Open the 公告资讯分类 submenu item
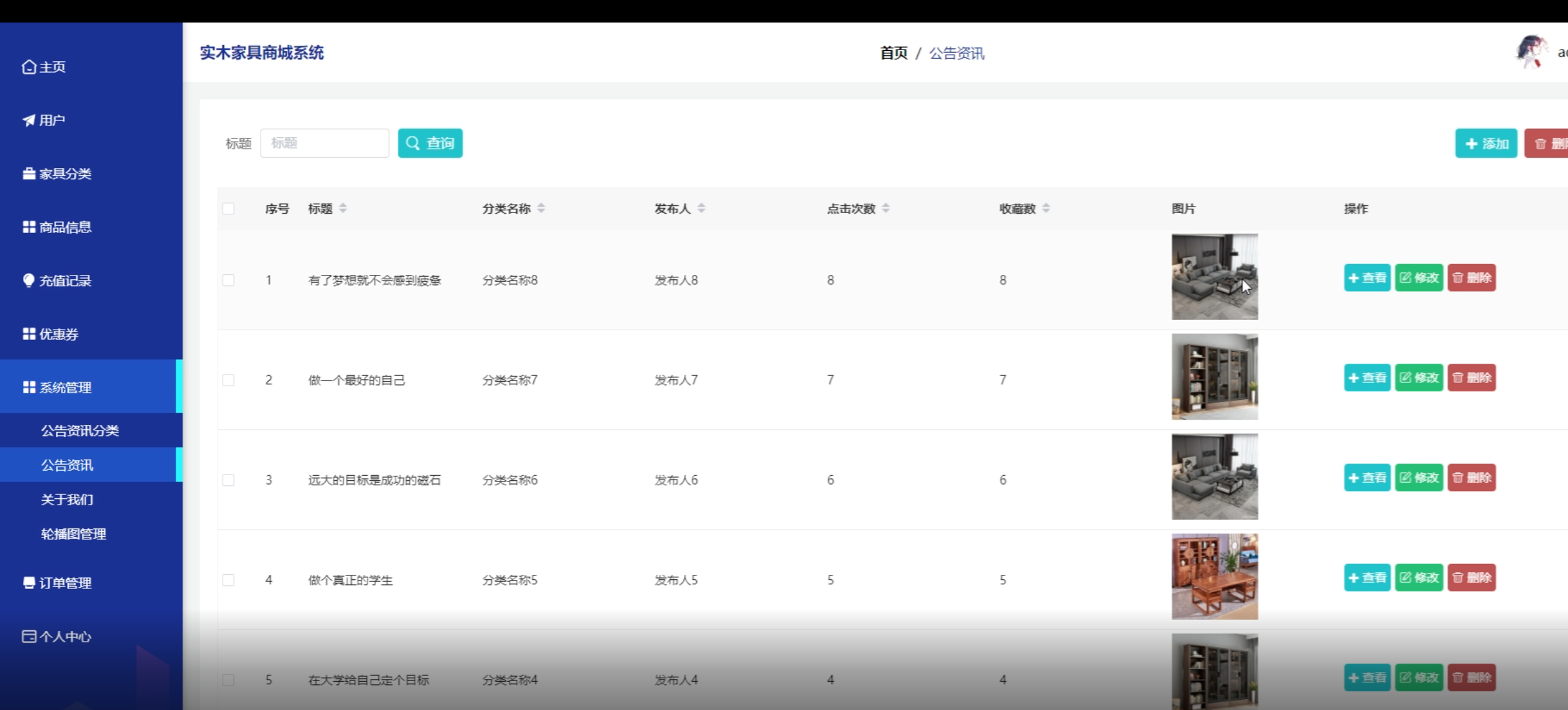Image resolution: width=1568 pixels, height=710 pixels. point(80,431)
